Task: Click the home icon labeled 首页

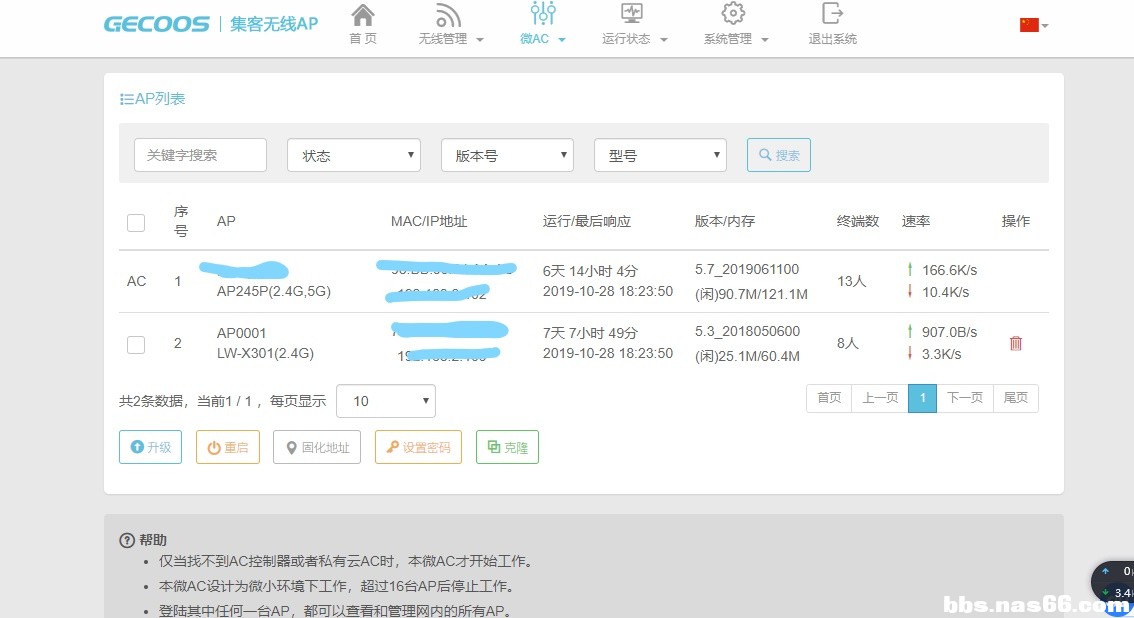Action: coord(363,14)
